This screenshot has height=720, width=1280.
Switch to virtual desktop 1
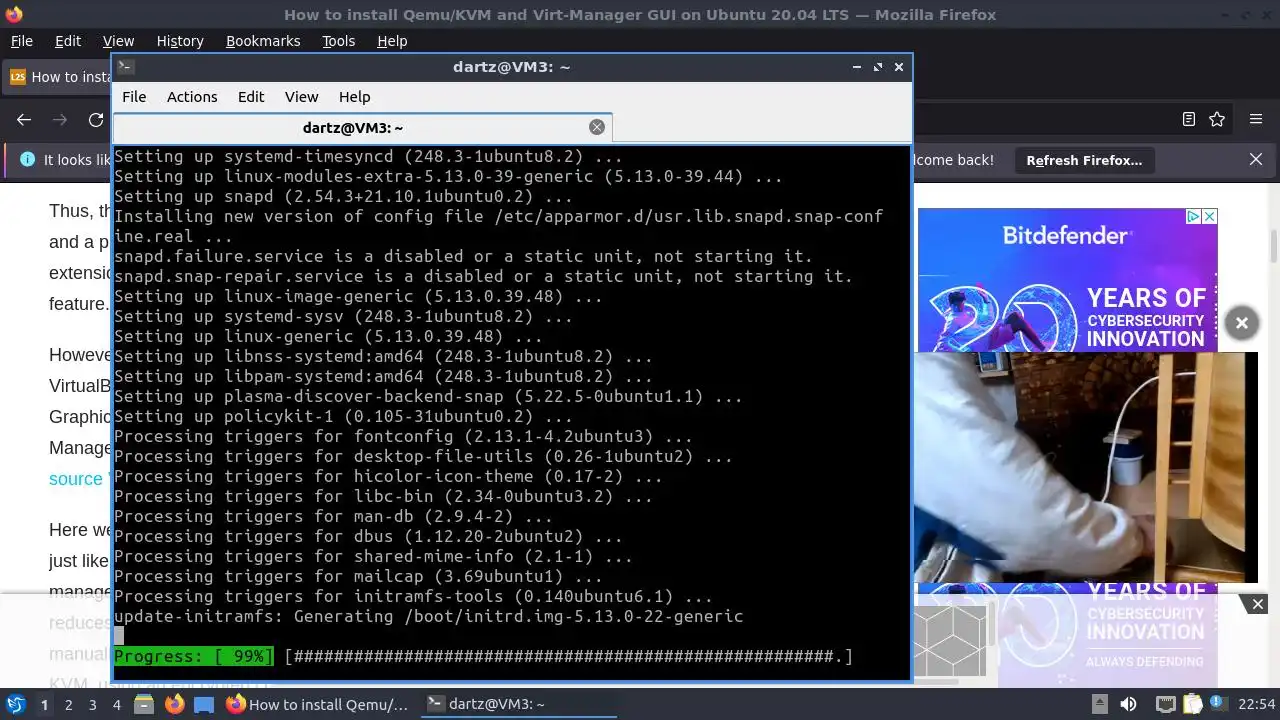click(x=44, y=705)
